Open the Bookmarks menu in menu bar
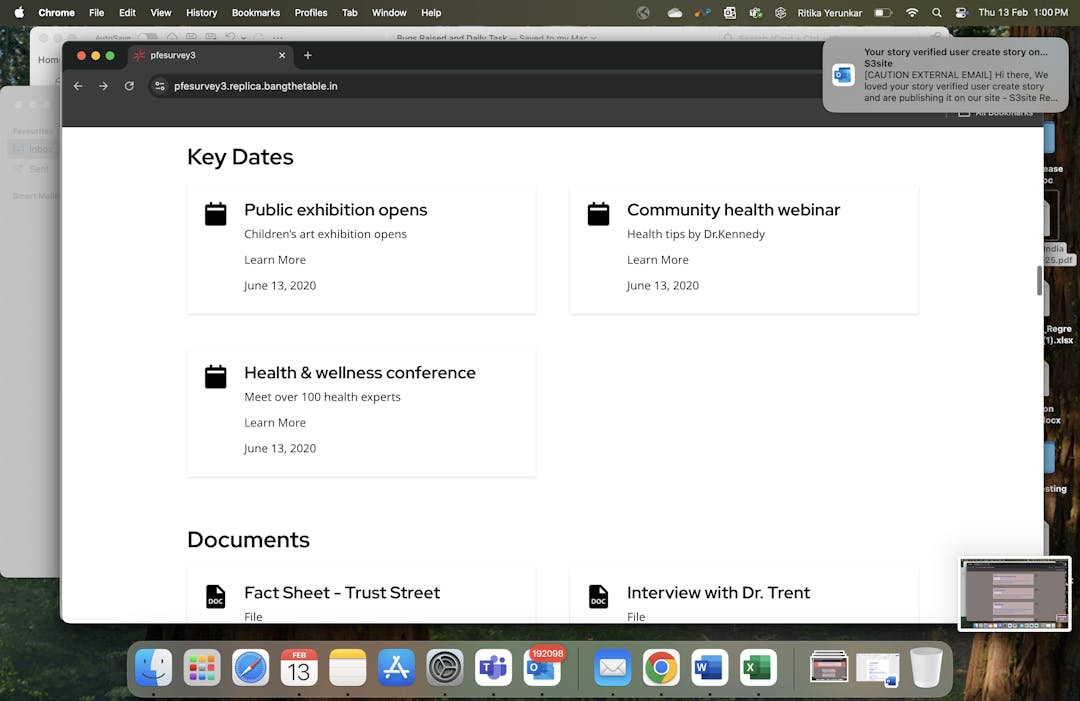Screen dimensions: 1080x701 point(255,13)
